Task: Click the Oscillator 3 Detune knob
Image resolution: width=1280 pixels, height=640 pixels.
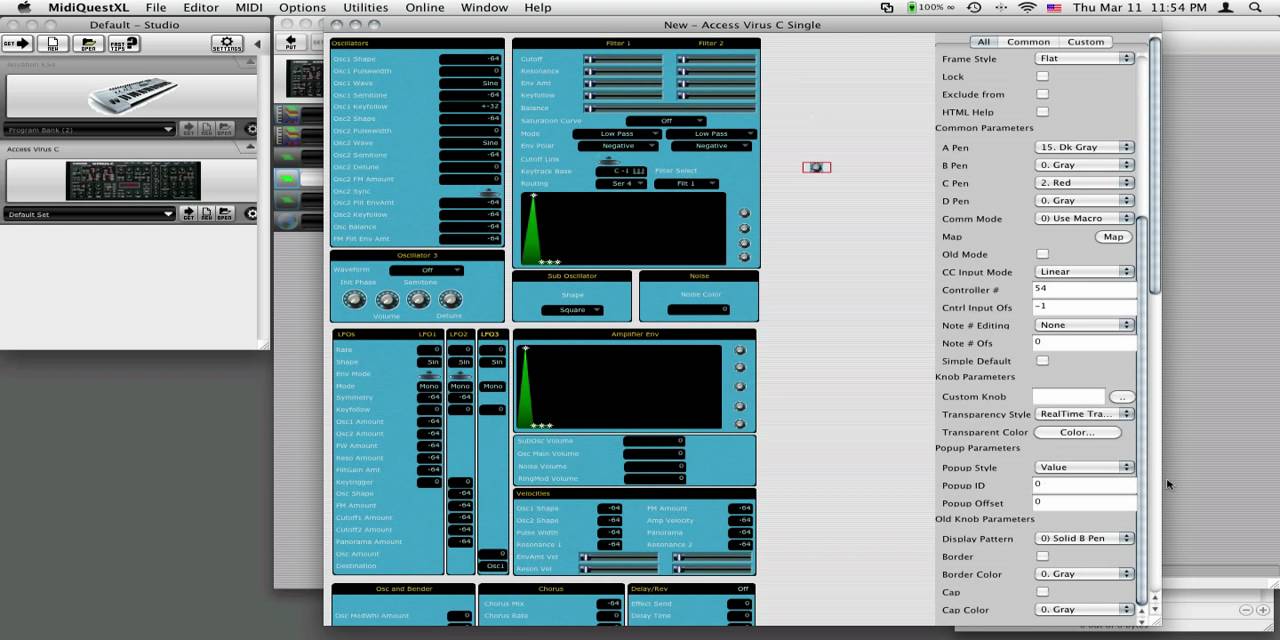Action: pos(450,300)
